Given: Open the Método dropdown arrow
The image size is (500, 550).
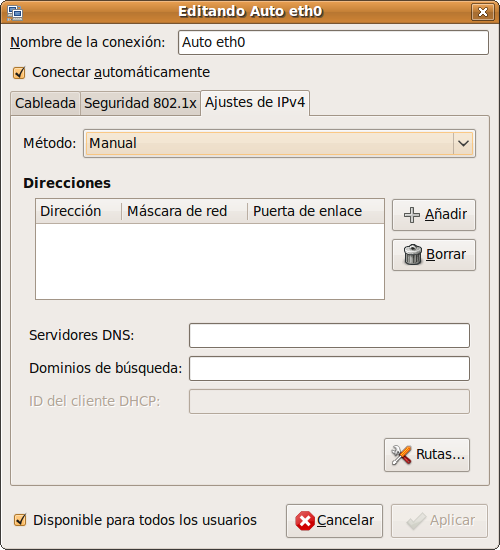Looking at the screenshot, I should [x=464, y=143].
